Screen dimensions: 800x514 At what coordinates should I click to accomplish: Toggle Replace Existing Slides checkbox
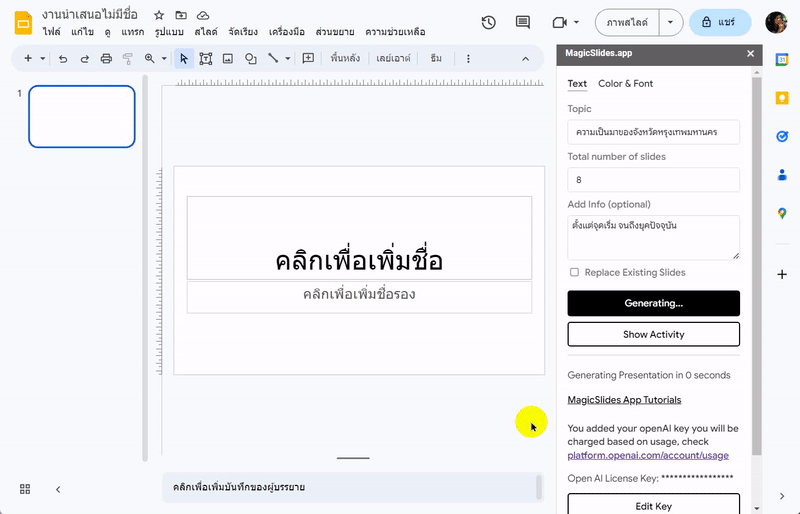[574, 272]
